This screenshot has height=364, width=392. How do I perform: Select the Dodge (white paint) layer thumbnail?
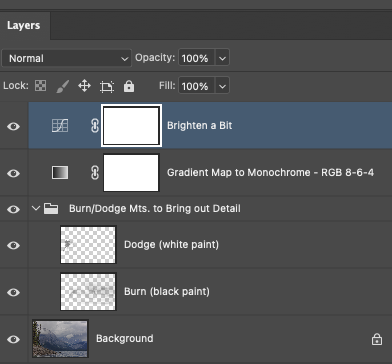[x=88, y=245]
